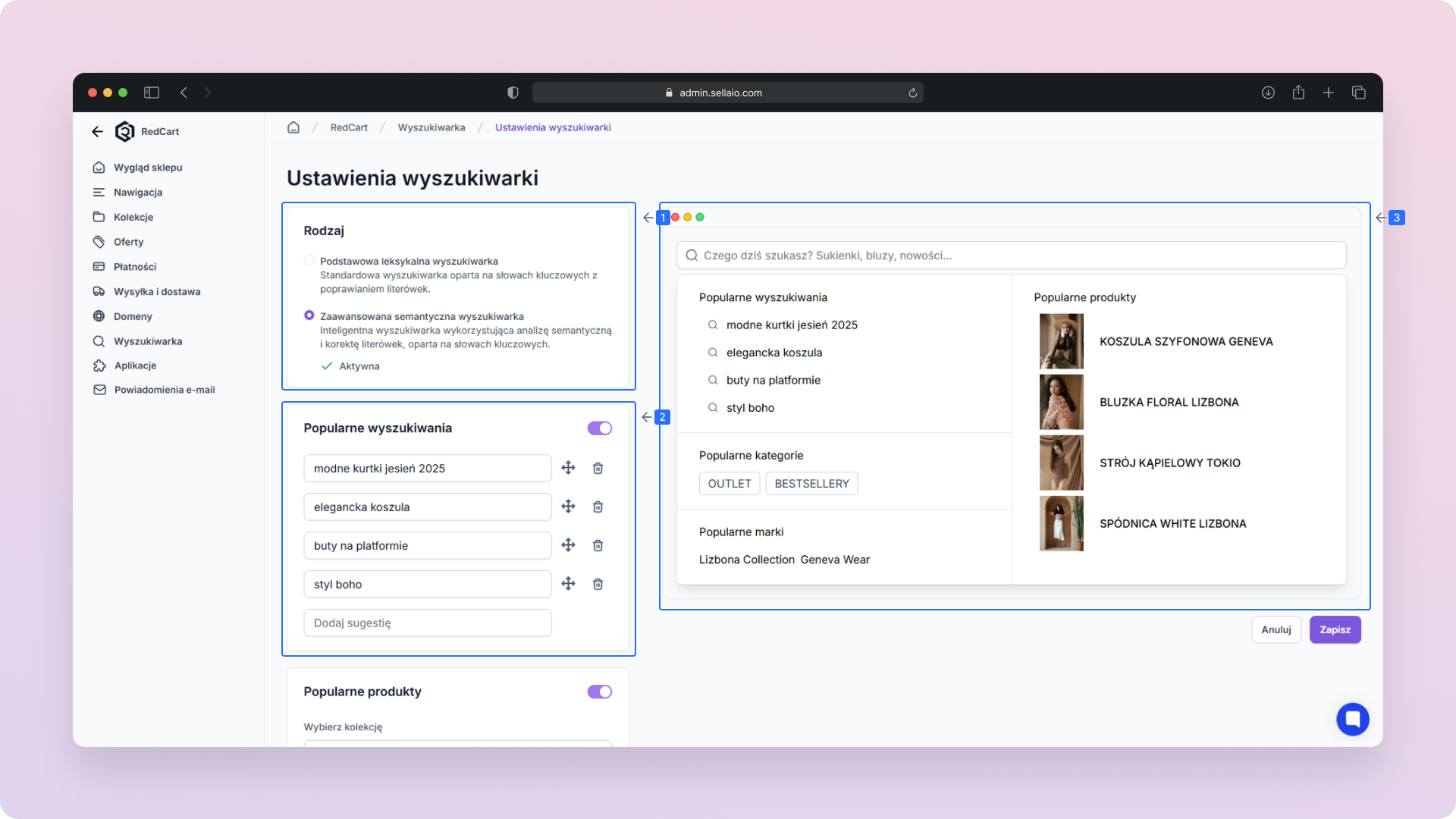
Task: Click the browser back chevron
Action: click(x=184, y=93)
